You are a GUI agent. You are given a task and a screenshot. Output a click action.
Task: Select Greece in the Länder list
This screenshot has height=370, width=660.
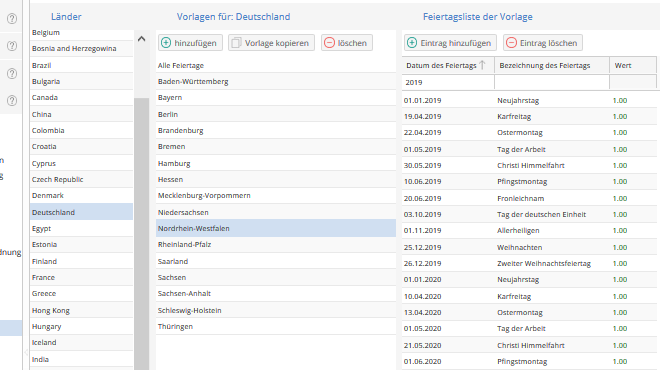click(x=82, y=293)
